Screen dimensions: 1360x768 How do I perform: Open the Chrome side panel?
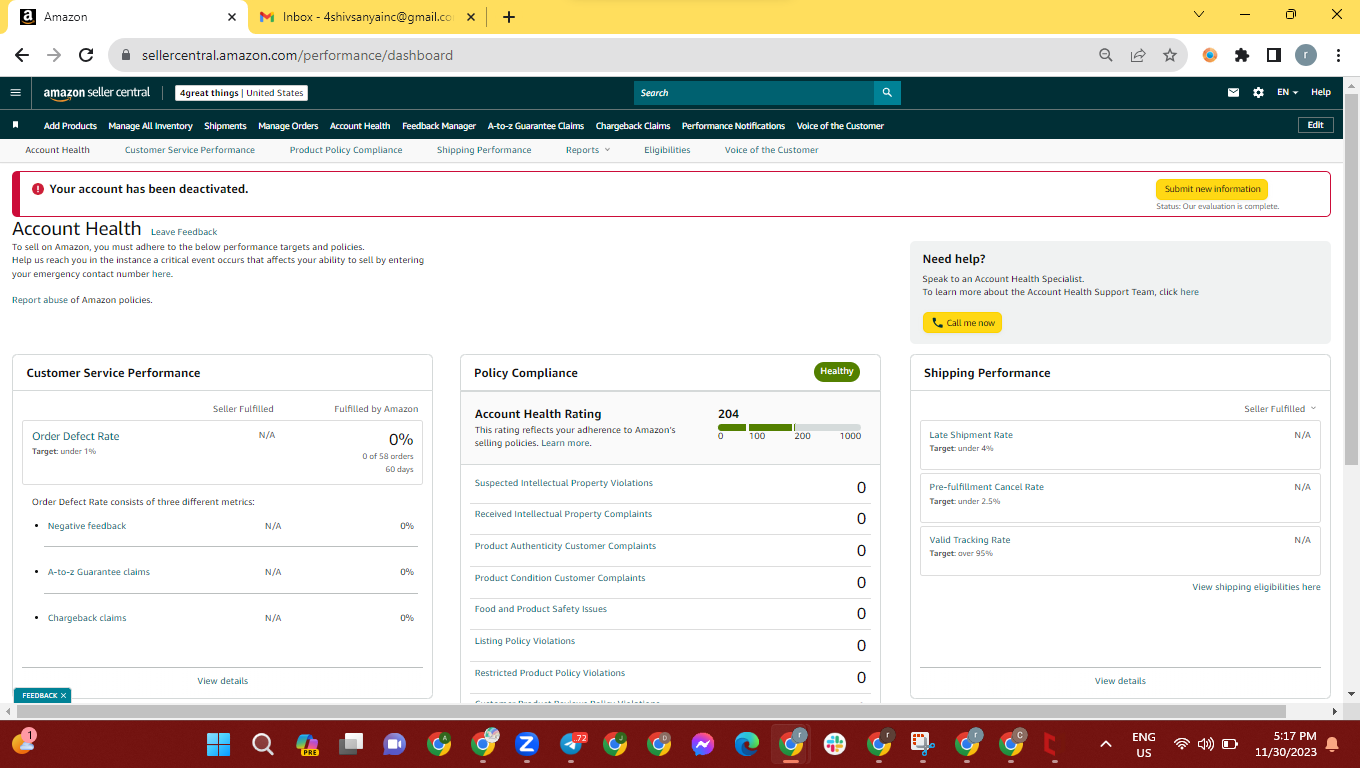tap(1274, 55)
